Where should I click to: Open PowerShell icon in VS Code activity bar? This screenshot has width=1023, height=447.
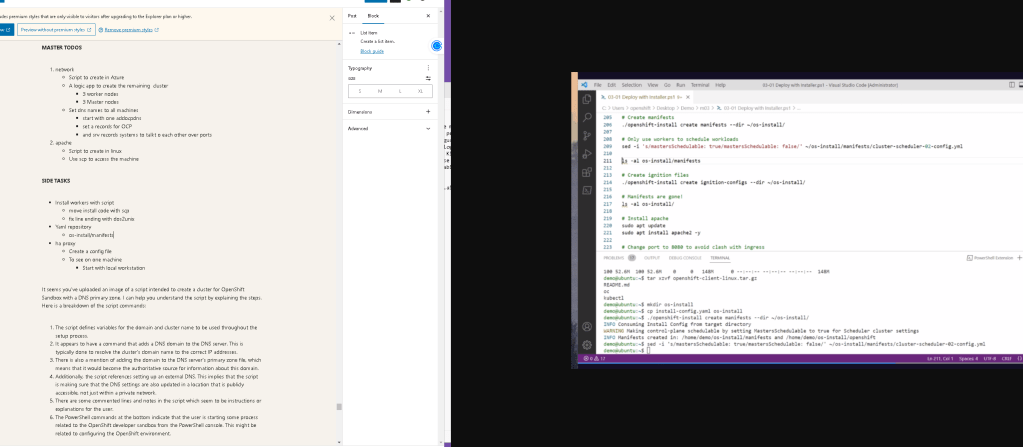pyautogui.click(x=587, y=191)
